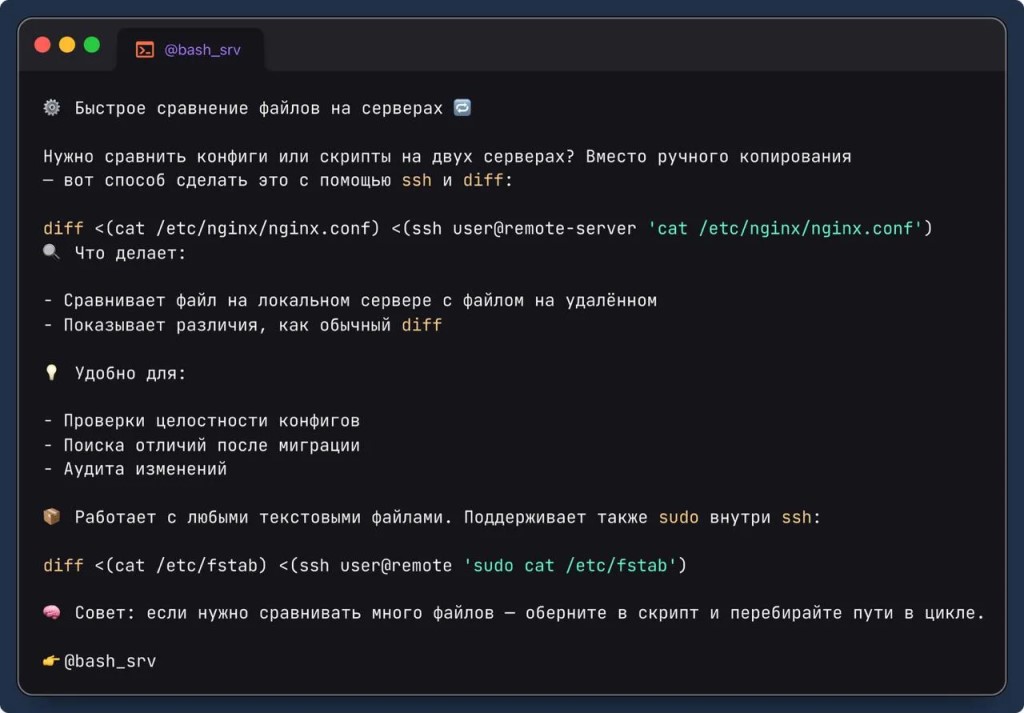Close the window with the red button

42,45
